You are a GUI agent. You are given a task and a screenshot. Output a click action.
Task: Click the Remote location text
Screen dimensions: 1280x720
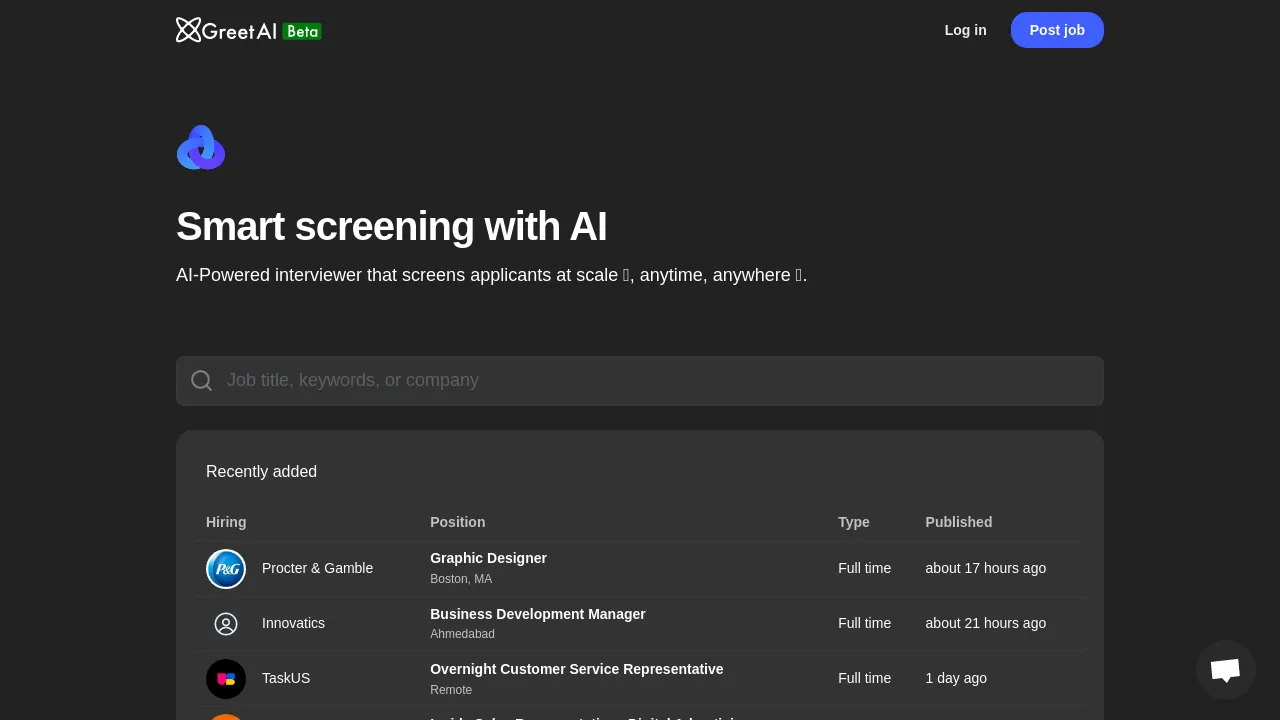tap(451, 690)
